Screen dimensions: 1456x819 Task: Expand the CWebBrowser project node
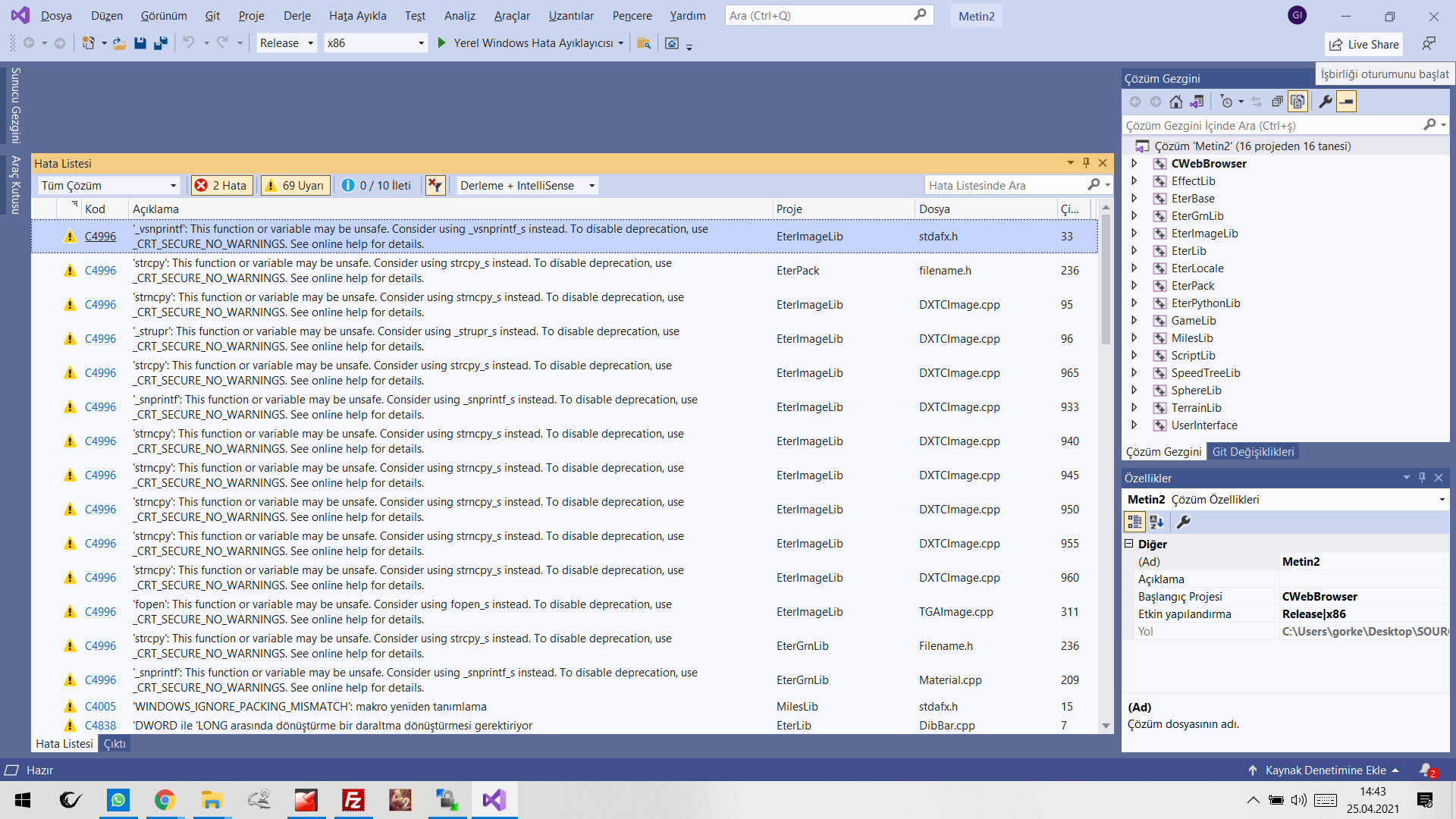click(1134, 163)
